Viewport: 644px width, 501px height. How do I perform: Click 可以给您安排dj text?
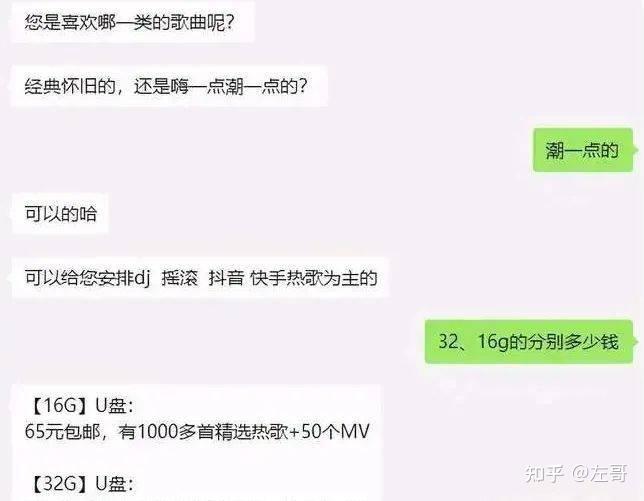tap(87, 278)
